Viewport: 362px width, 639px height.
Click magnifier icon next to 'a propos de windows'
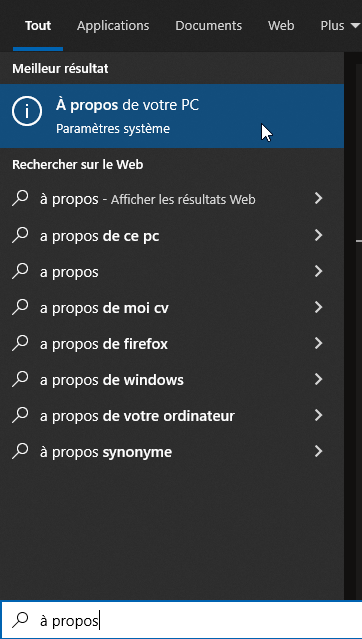[x=20, y=379]
